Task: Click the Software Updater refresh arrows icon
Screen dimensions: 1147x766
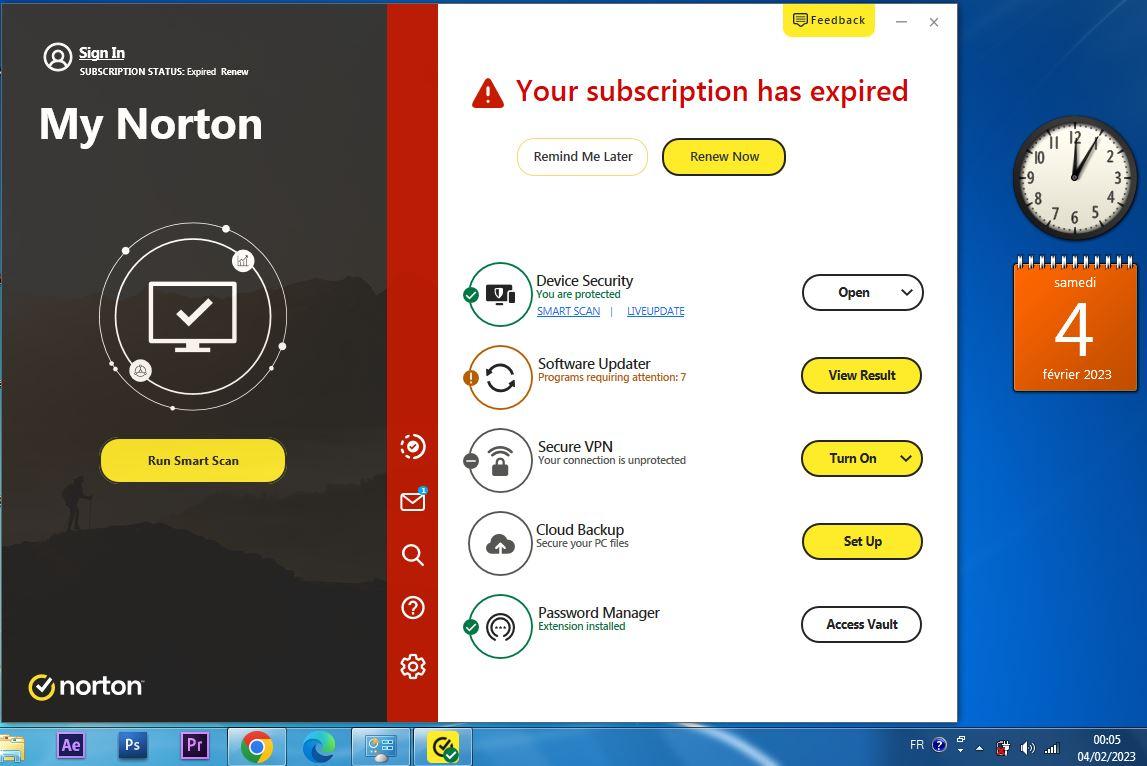Action: pos(500,378)
